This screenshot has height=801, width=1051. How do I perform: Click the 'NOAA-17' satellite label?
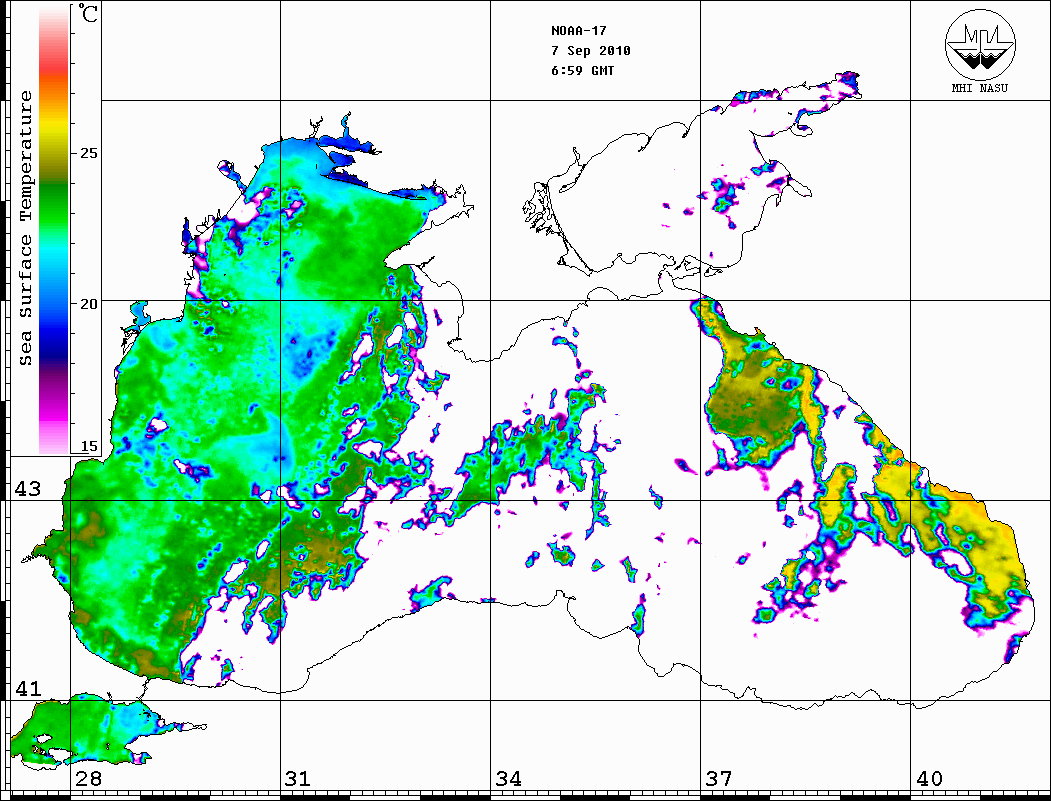(x=578, y=30)
